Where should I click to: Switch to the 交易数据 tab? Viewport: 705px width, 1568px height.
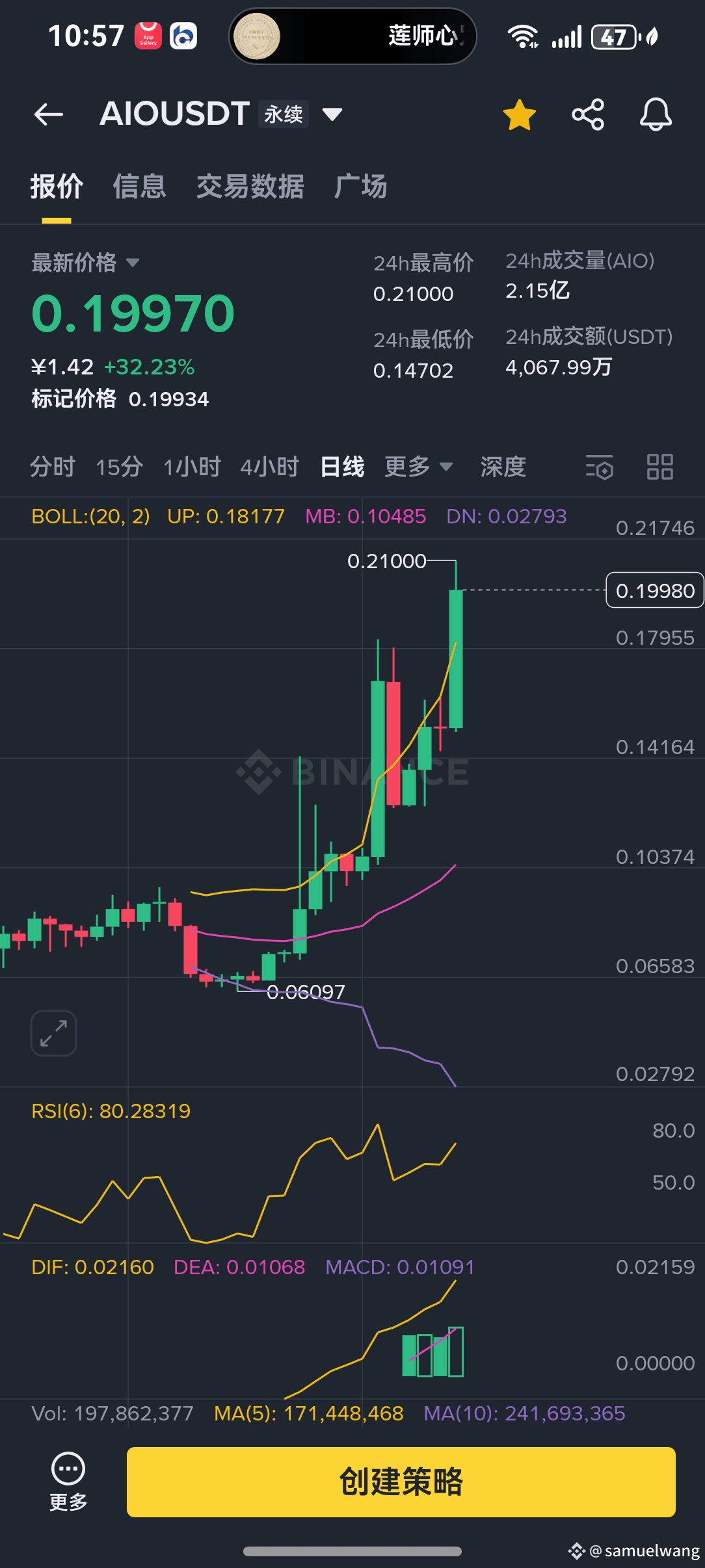(250, 187)
